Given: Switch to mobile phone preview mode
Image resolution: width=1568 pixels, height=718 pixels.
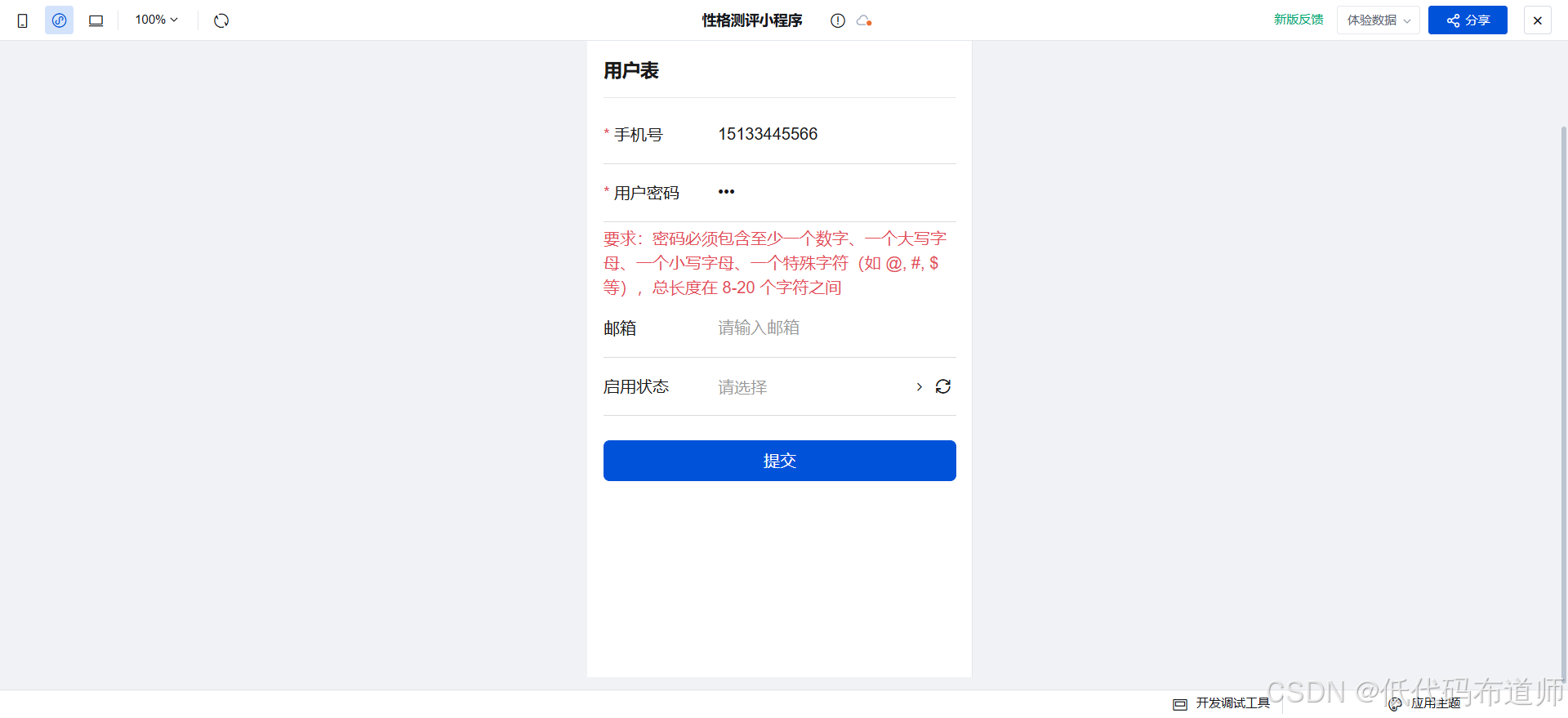Looking at the screenshot, I should [x=23, y=20].
